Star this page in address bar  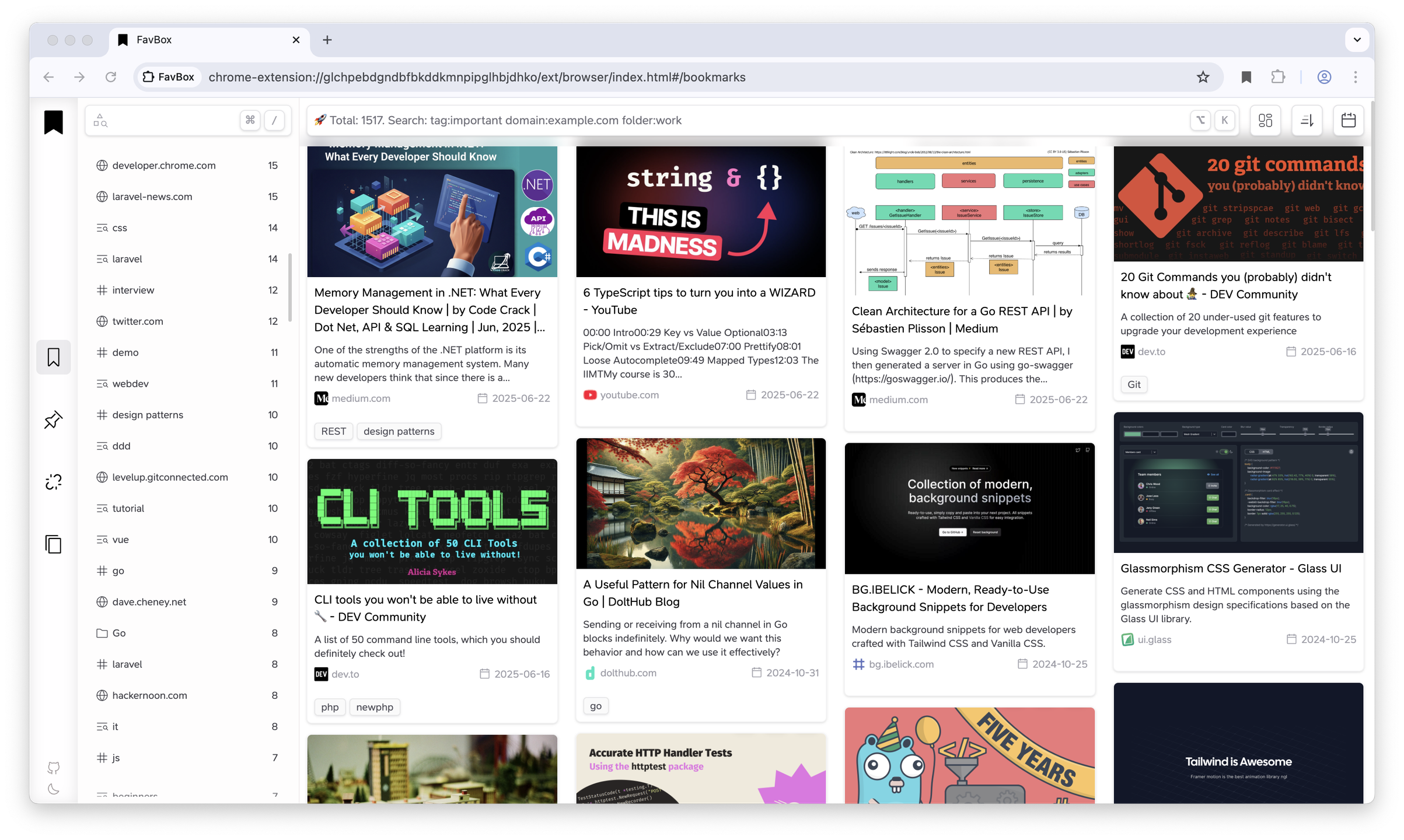pos(1203,77)
